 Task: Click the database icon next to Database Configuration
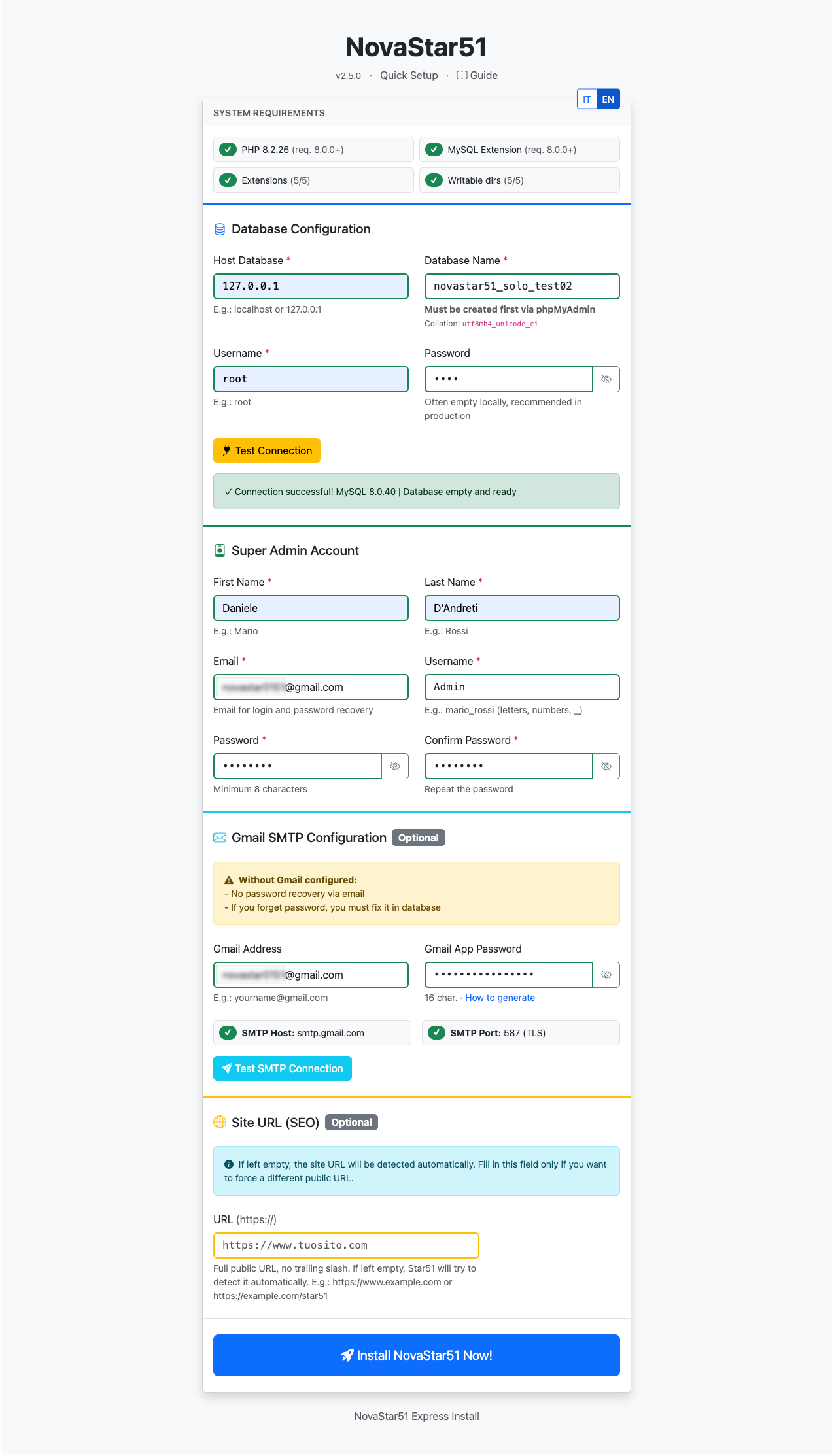click(x=220, y=229)
